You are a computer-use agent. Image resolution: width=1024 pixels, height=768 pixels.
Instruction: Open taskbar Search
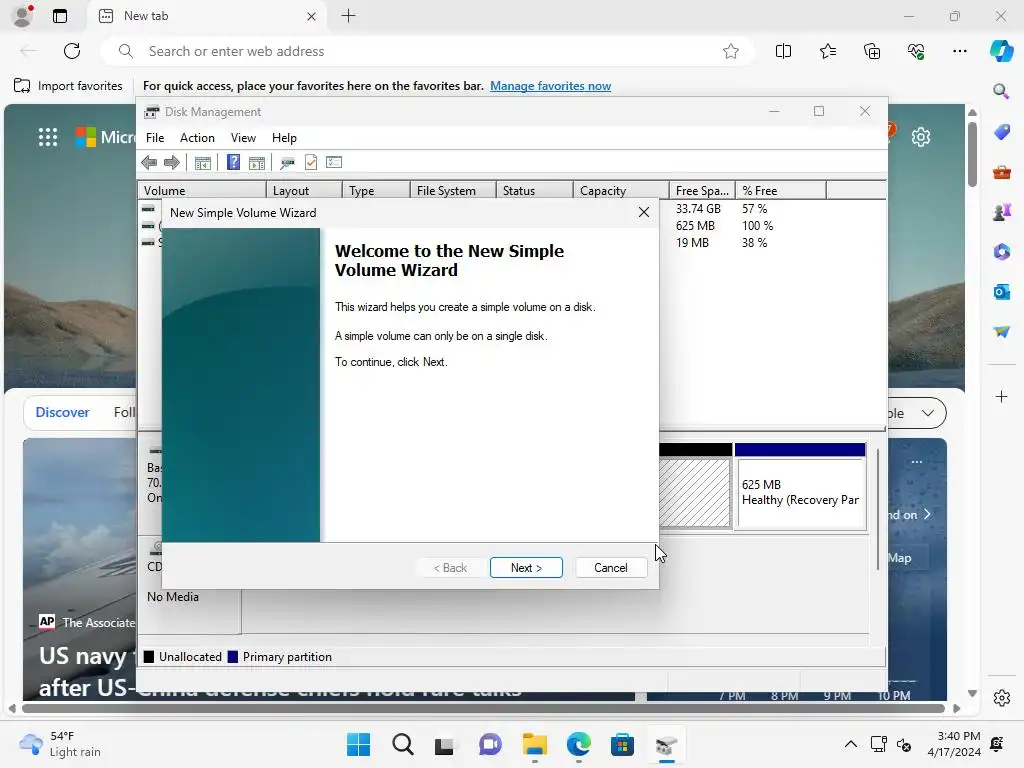click(x=402, y=744)
